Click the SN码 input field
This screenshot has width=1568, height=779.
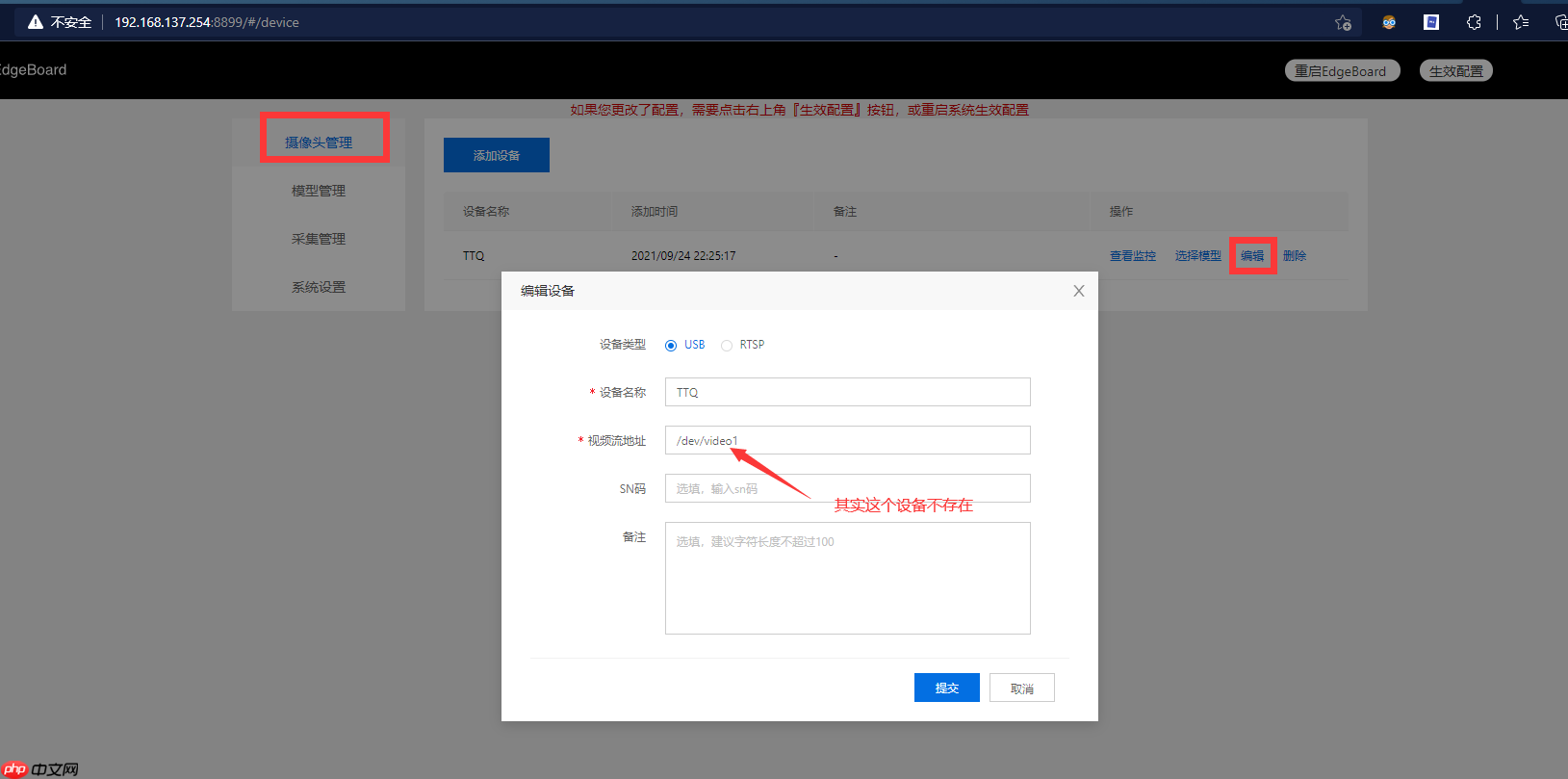[847, 488]
